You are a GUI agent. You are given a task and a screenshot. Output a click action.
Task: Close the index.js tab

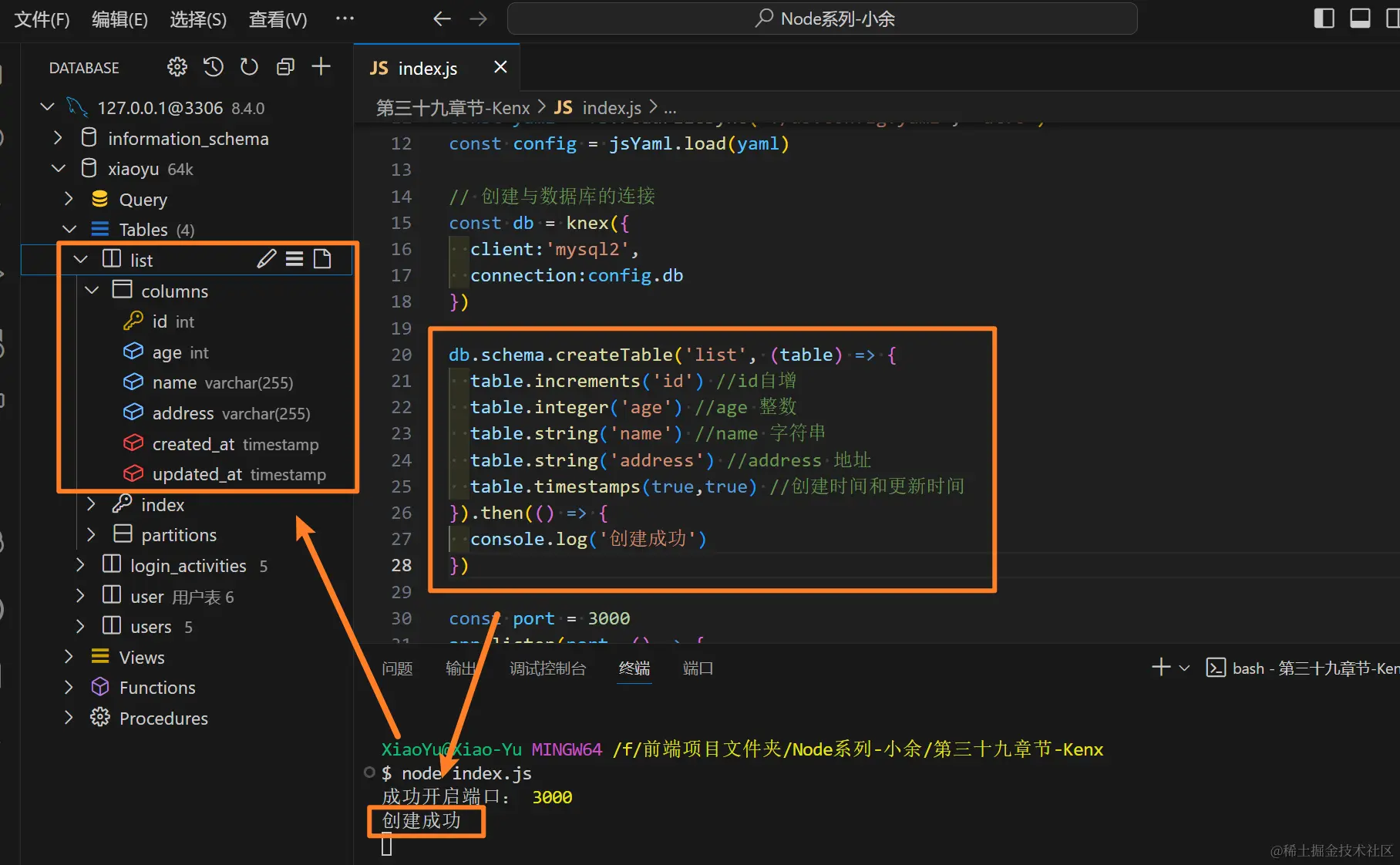[x=500, y=67]
